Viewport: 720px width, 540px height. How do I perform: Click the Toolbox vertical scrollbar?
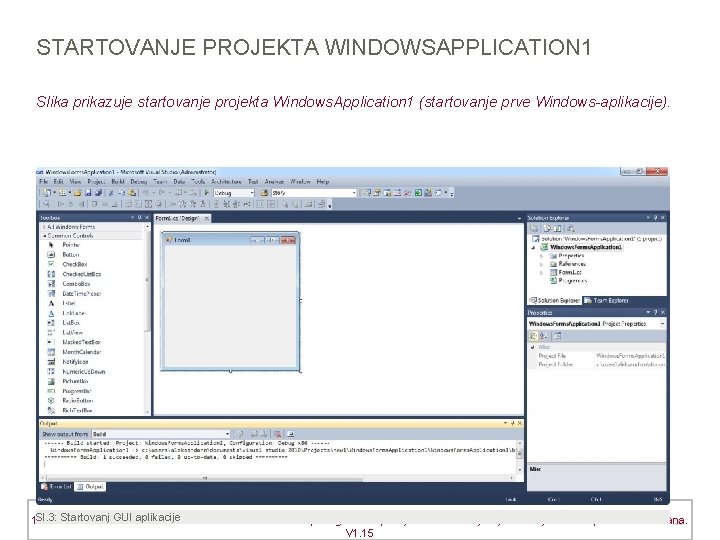click(x=147, y=318)
